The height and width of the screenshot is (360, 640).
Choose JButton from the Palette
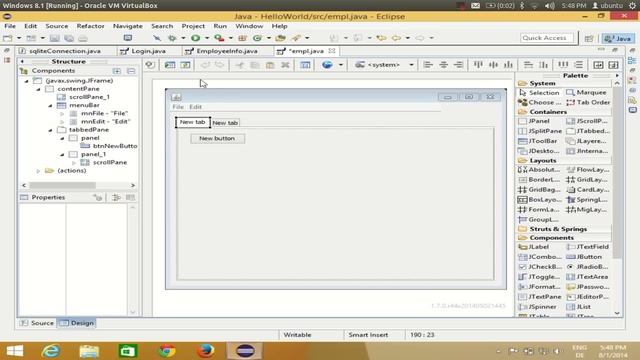tap(584, 257)
